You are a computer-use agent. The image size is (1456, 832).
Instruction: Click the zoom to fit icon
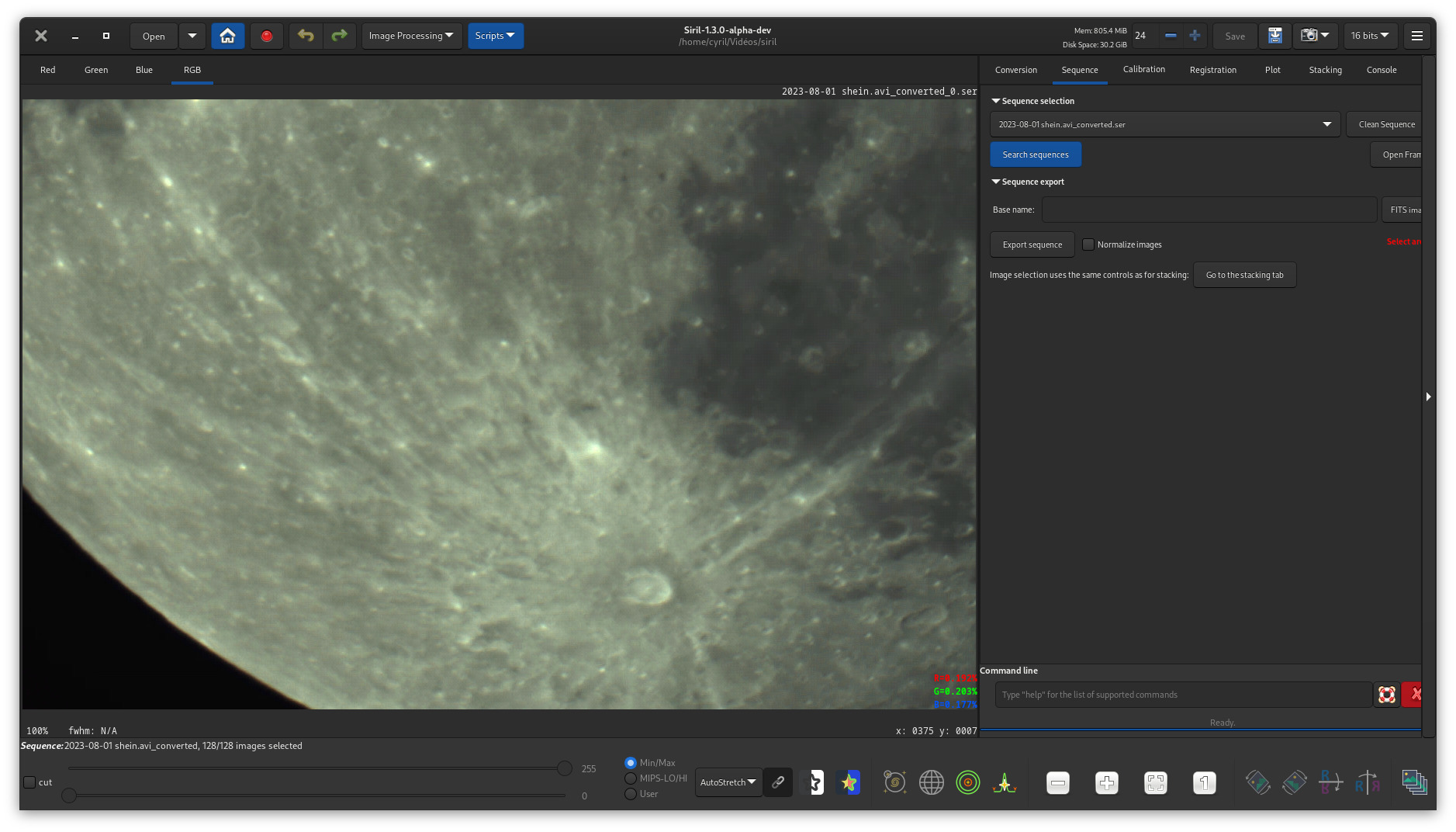(x=1155, y=783)
